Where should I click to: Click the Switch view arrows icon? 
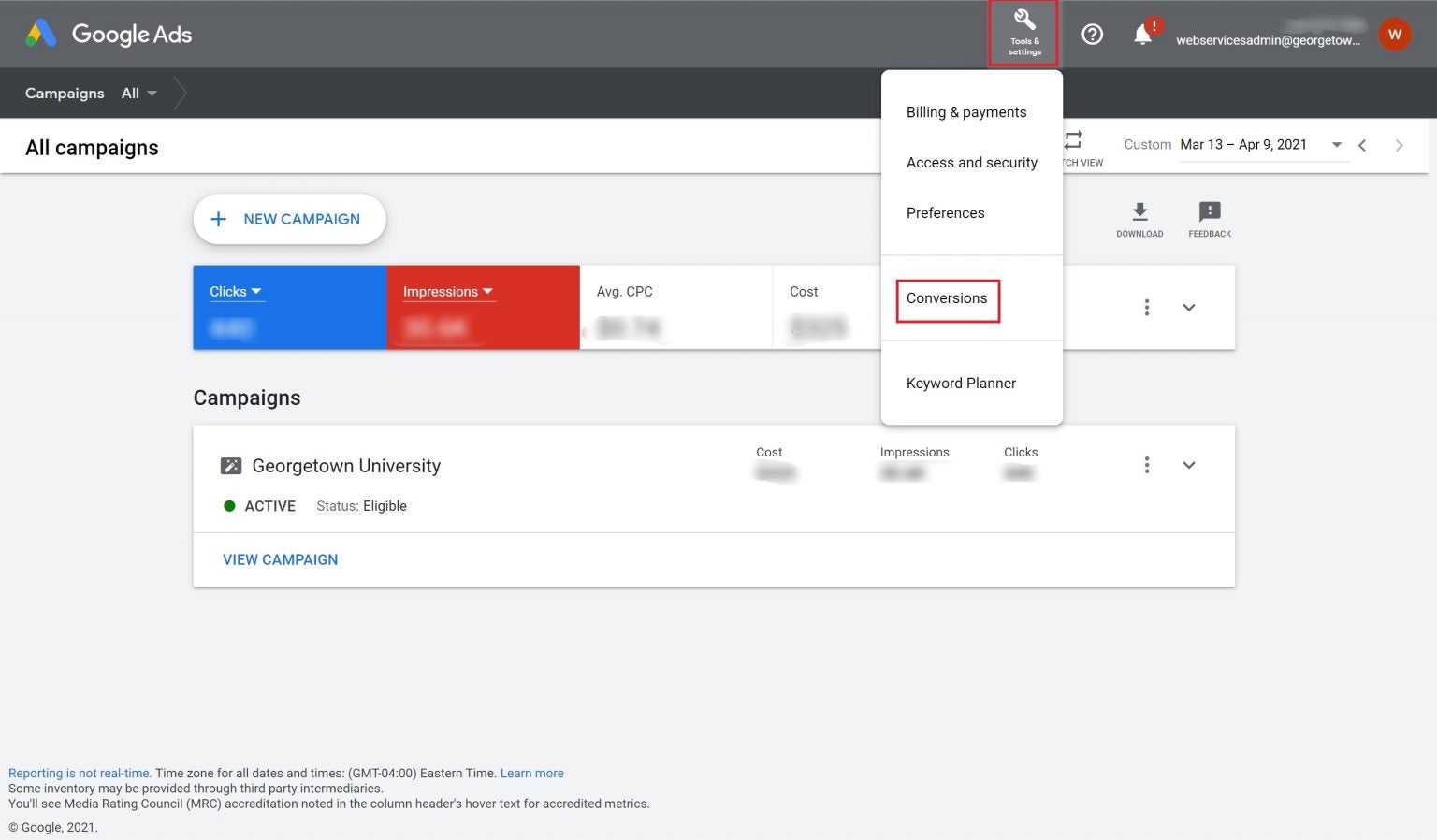click(x=1075, y=141)
